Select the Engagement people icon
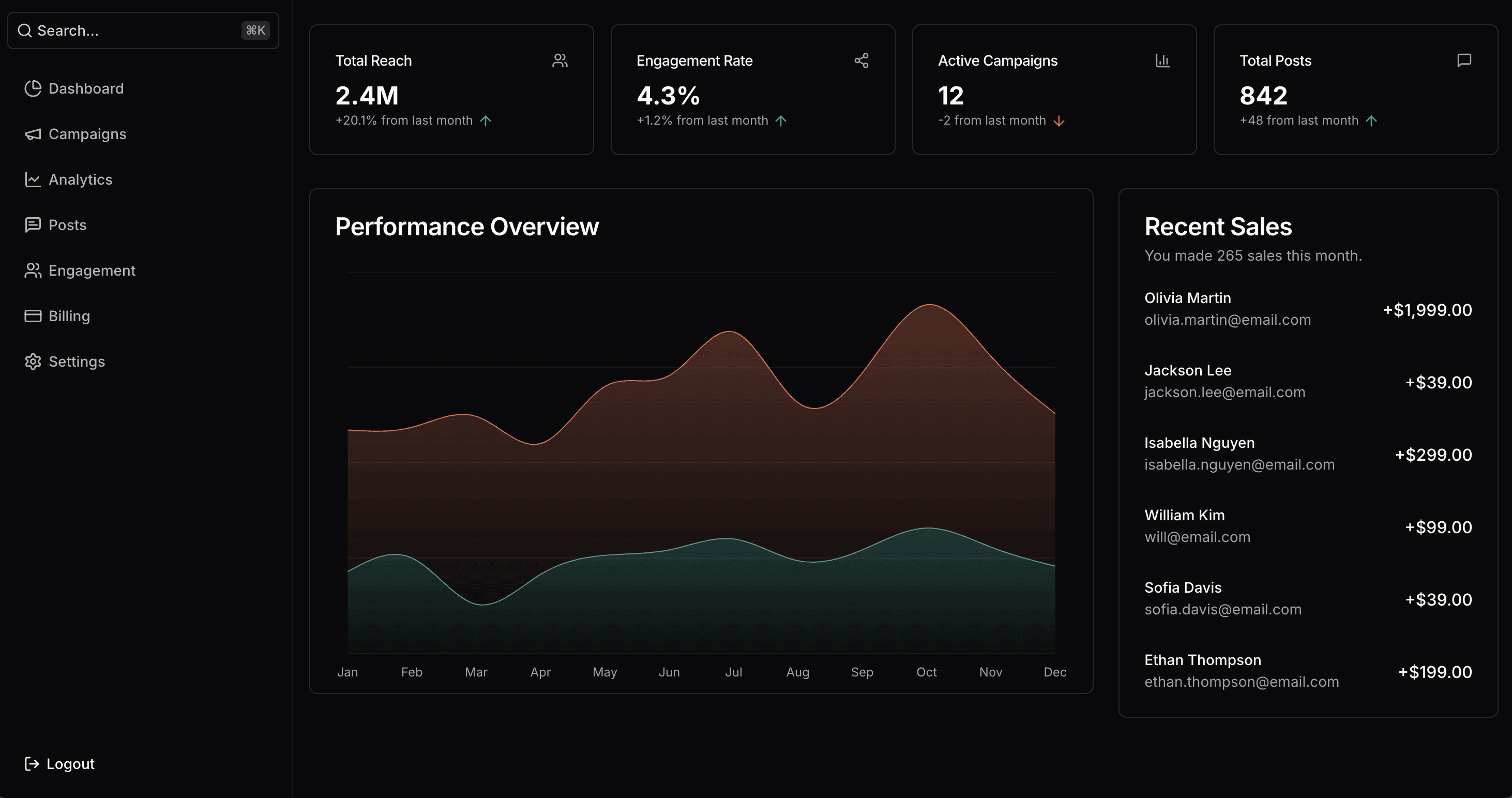This screenshot has height=798, width=1512. point(33,270)
